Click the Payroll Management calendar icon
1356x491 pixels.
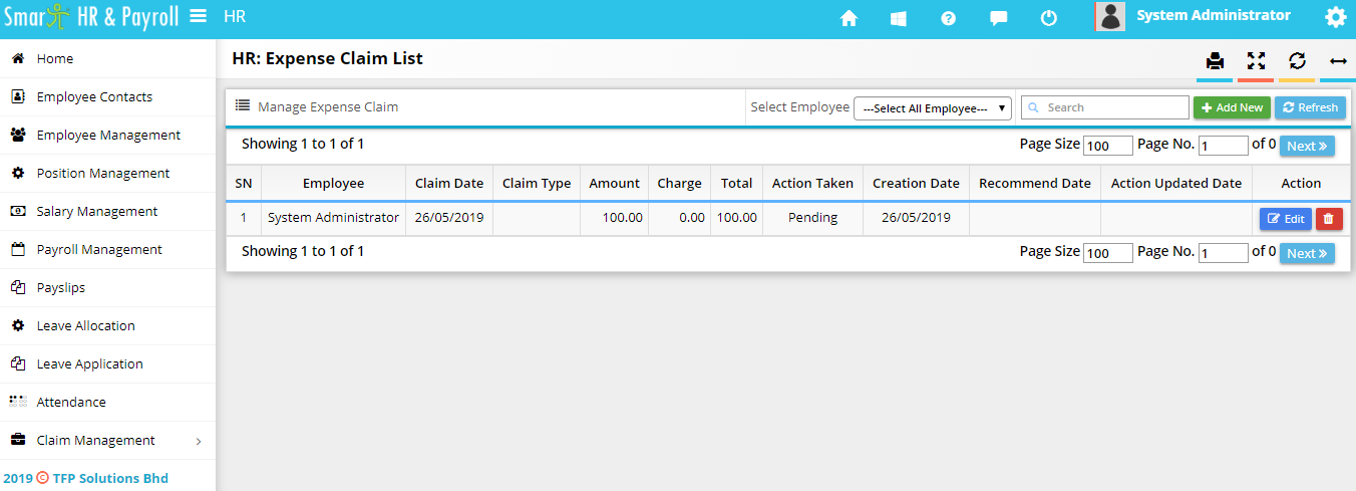pyautogui.click(x=18, y=249)
